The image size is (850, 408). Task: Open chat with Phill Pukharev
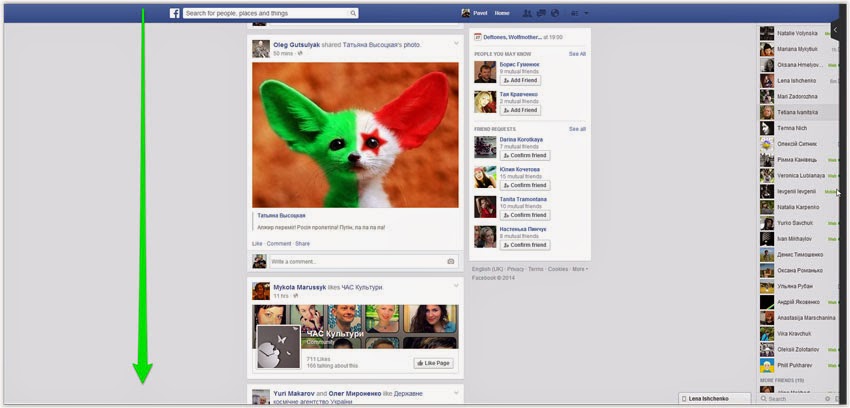pos(797,366)
